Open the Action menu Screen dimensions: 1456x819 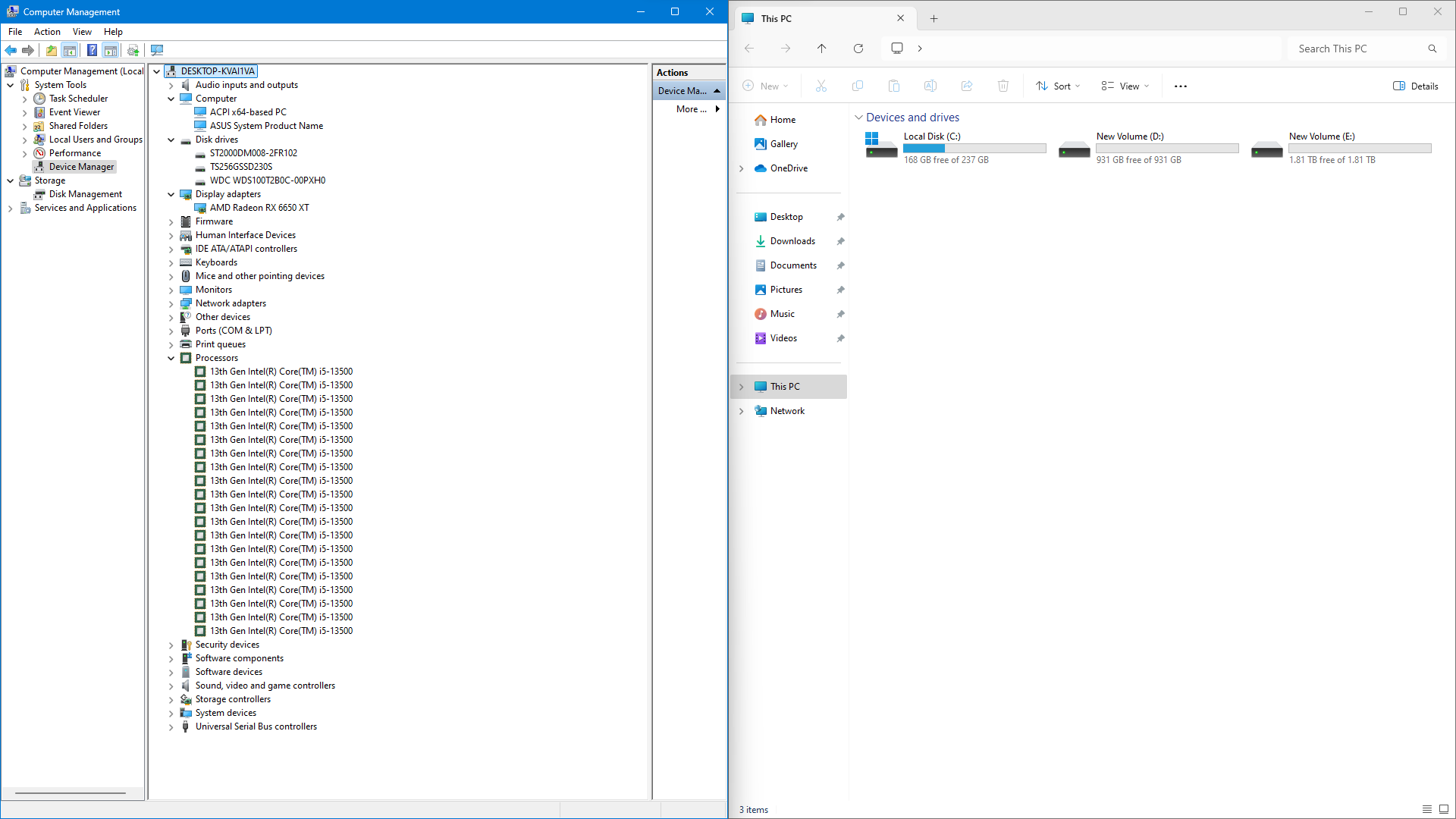(x=47, y=32)
